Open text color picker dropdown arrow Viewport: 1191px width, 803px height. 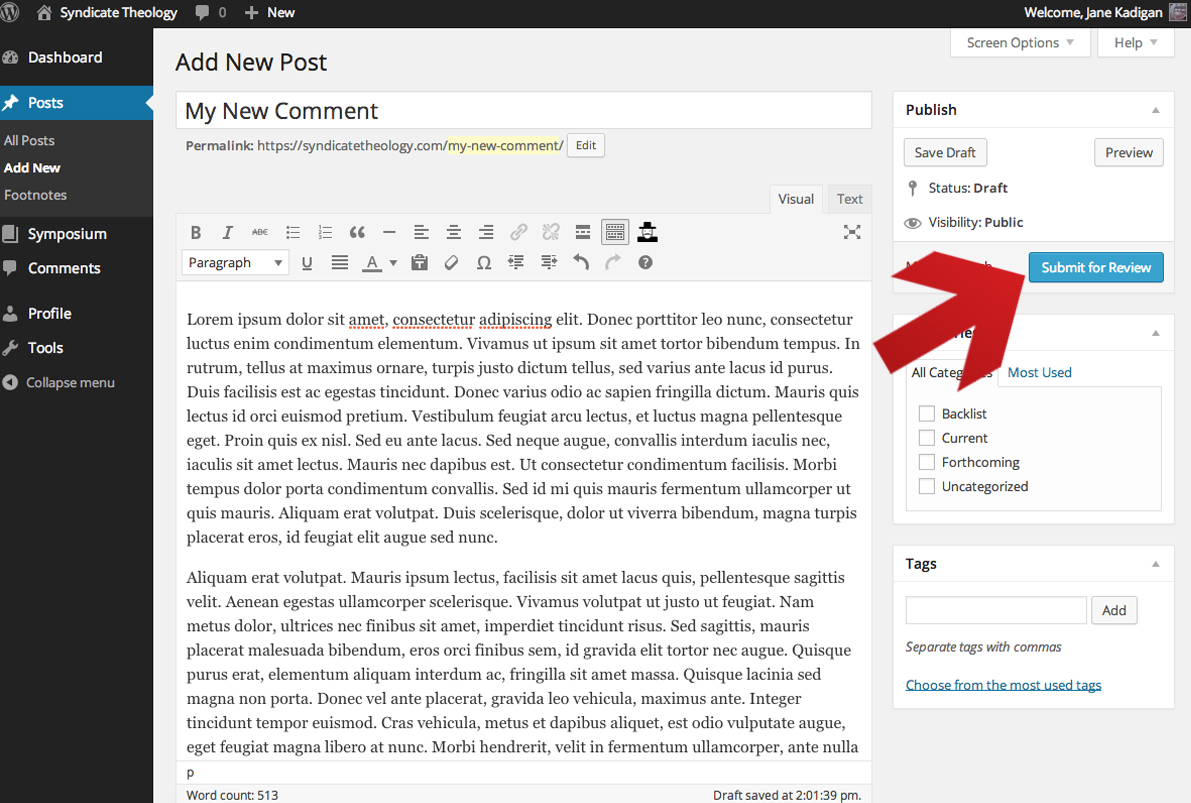tap(393, 263)
